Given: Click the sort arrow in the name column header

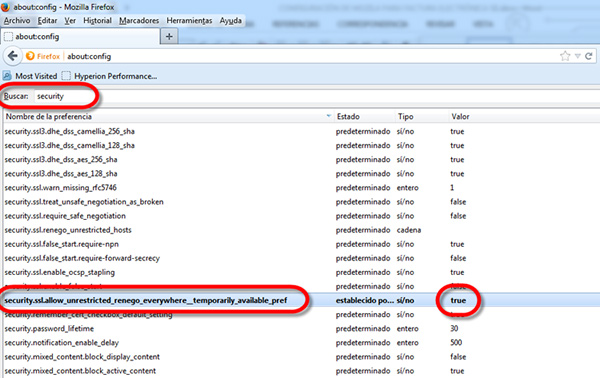Looking at the screenshot, I should point(329,116).
